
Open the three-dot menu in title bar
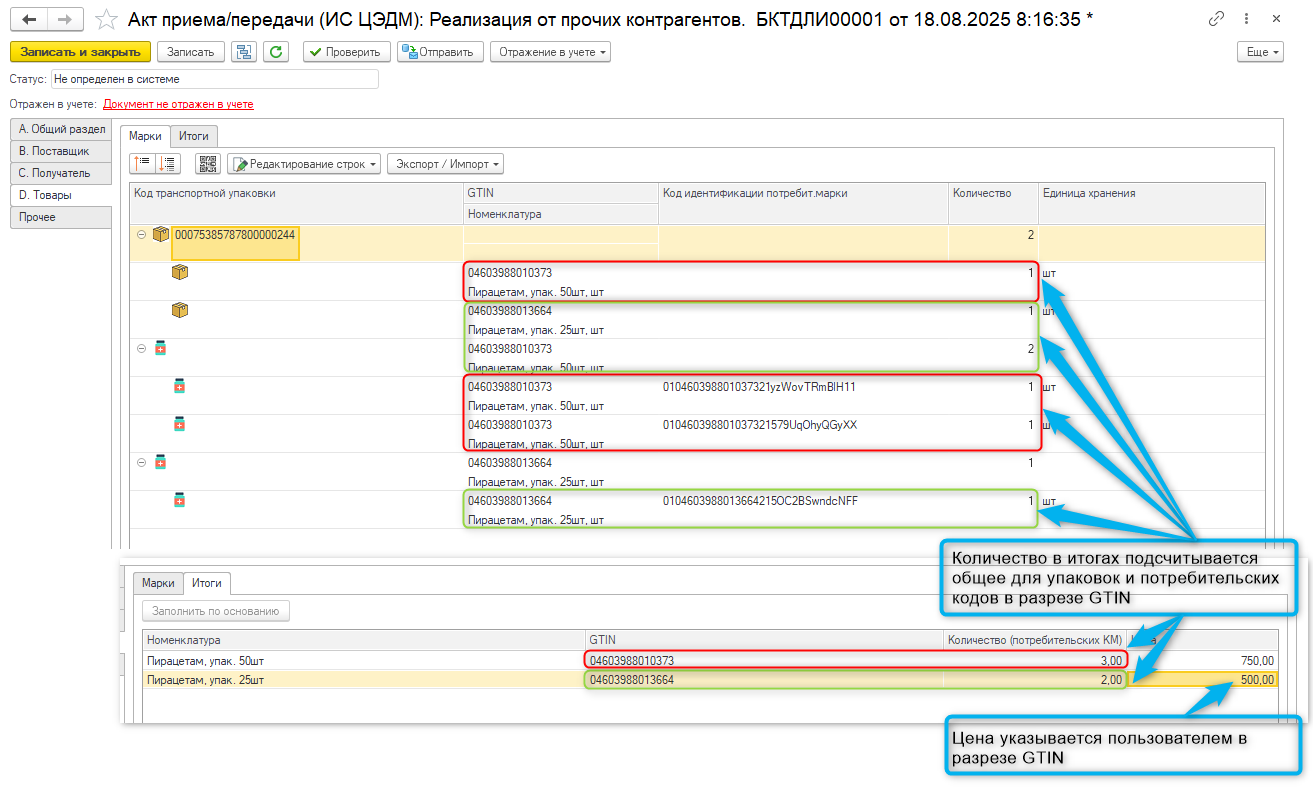tap(1246, 19)
